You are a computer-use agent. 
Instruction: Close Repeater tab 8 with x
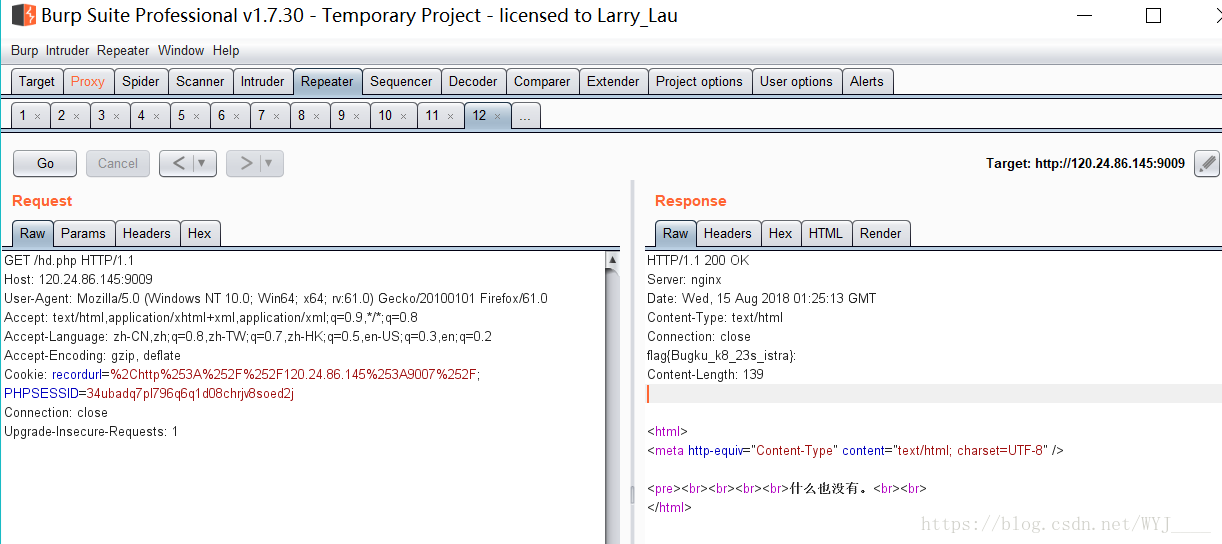316,116
